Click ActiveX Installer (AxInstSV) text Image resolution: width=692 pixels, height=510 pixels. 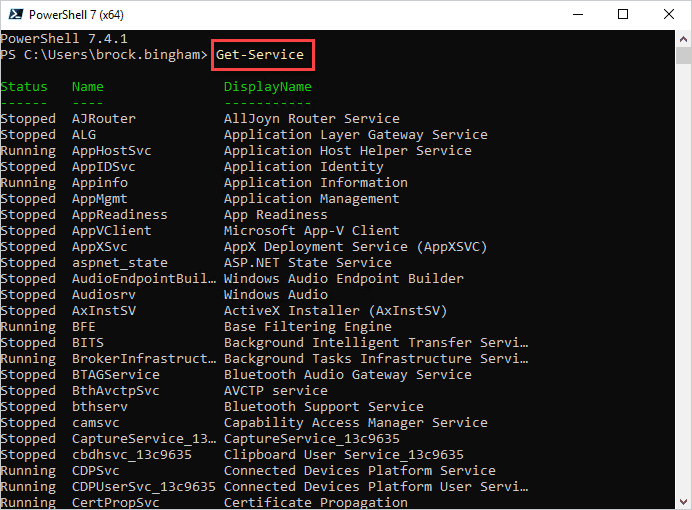tap(336, 311)
